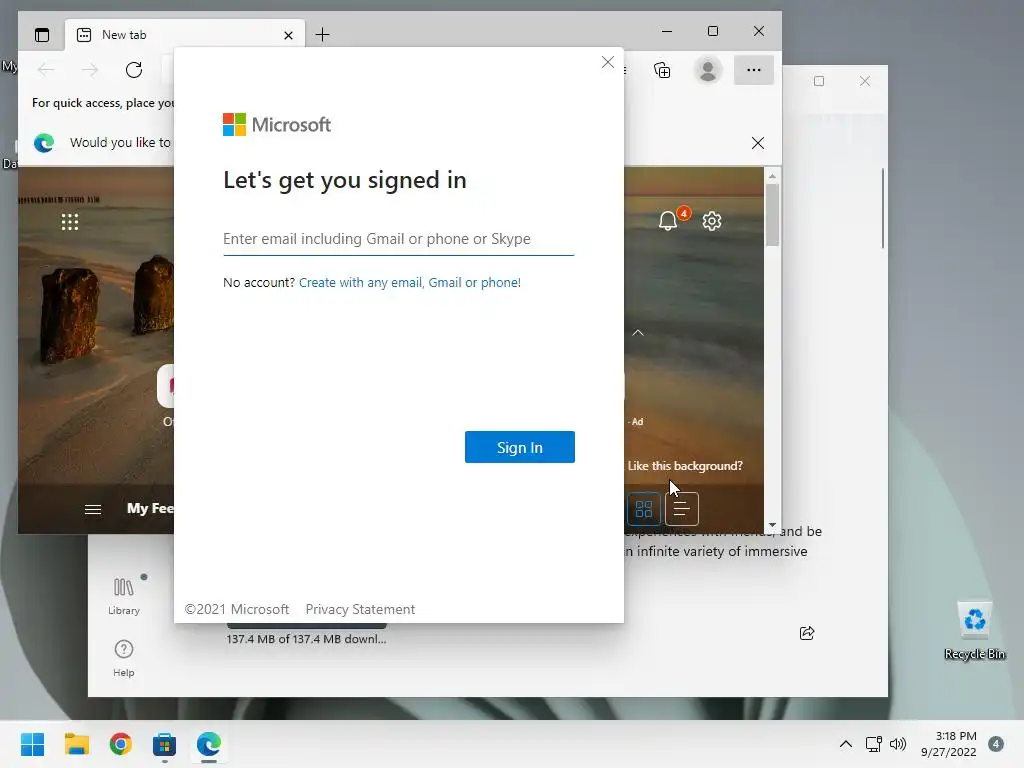The image size is (1024, 768).
Task: Open the Windows Start menu
Action: point(33,744)
